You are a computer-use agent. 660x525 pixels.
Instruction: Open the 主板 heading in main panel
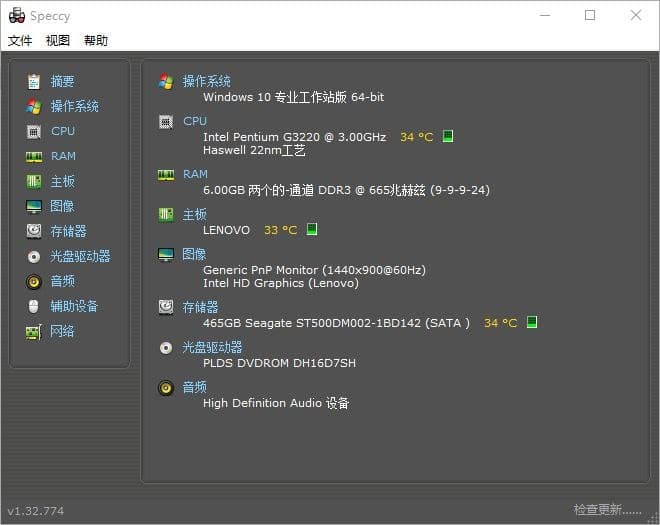[x=194, y=214]
